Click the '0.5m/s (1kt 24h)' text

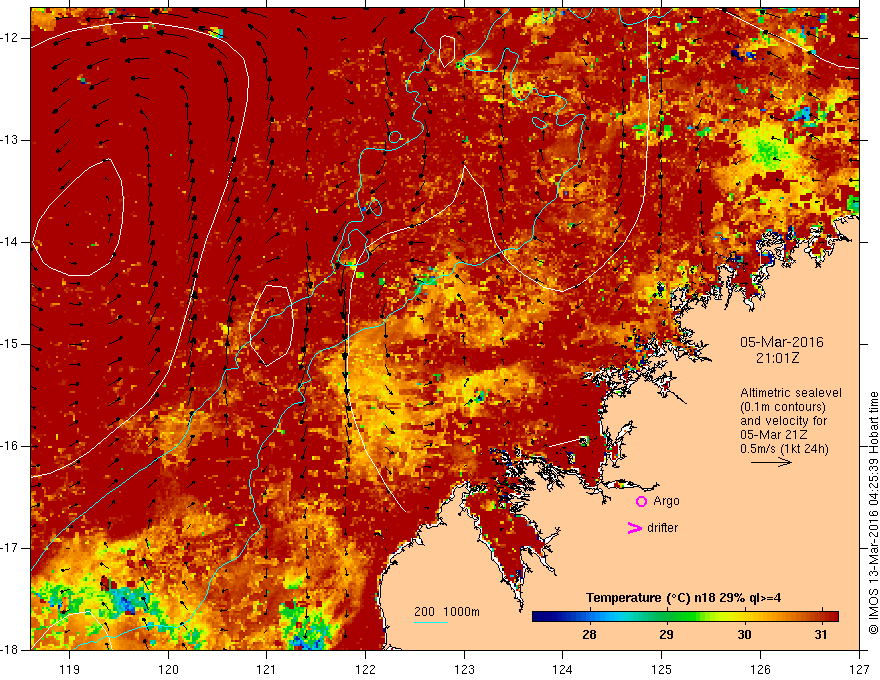(784, 449)
